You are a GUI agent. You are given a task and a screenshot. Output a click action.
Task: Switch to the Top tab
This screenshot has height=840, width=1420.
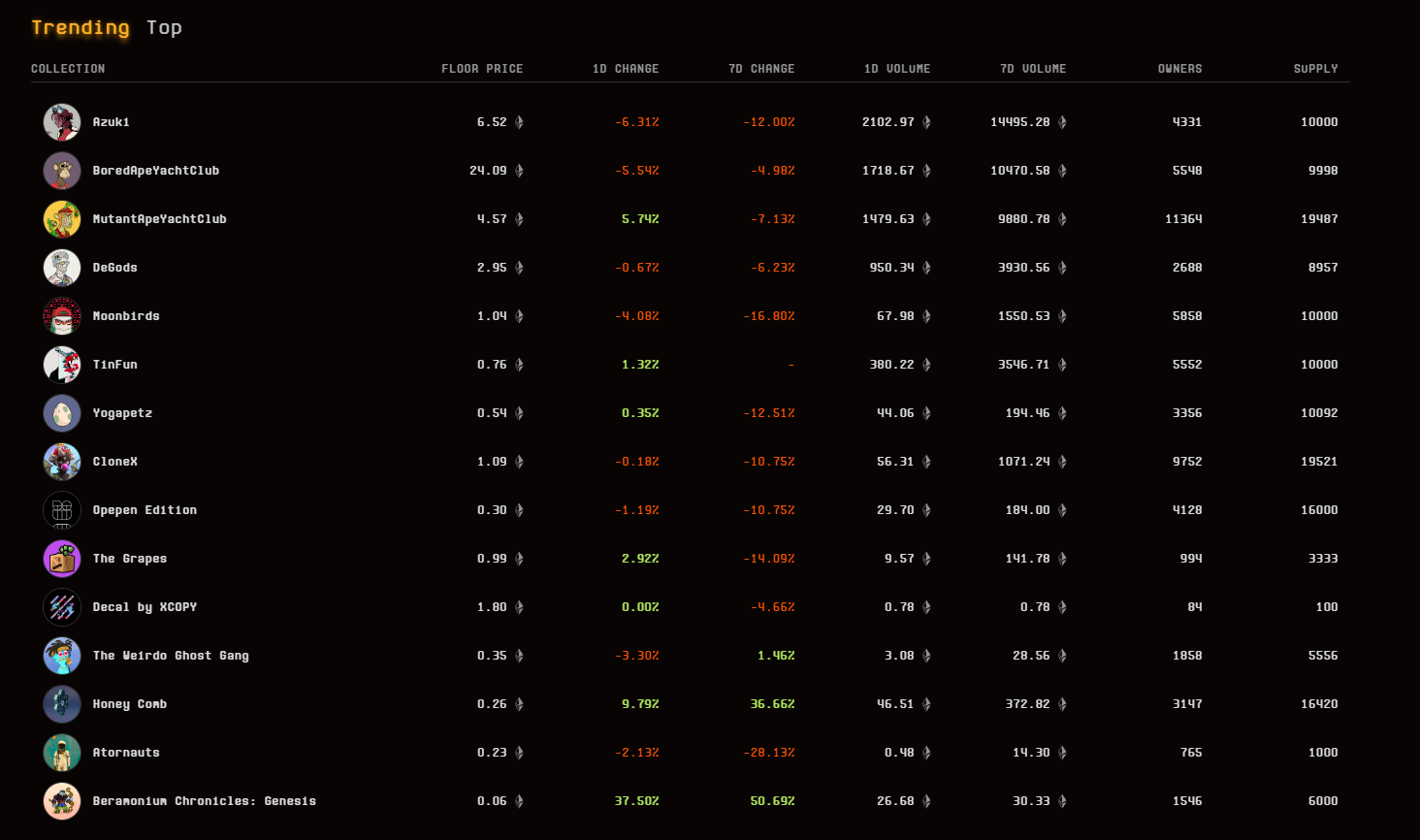[164, 27]
